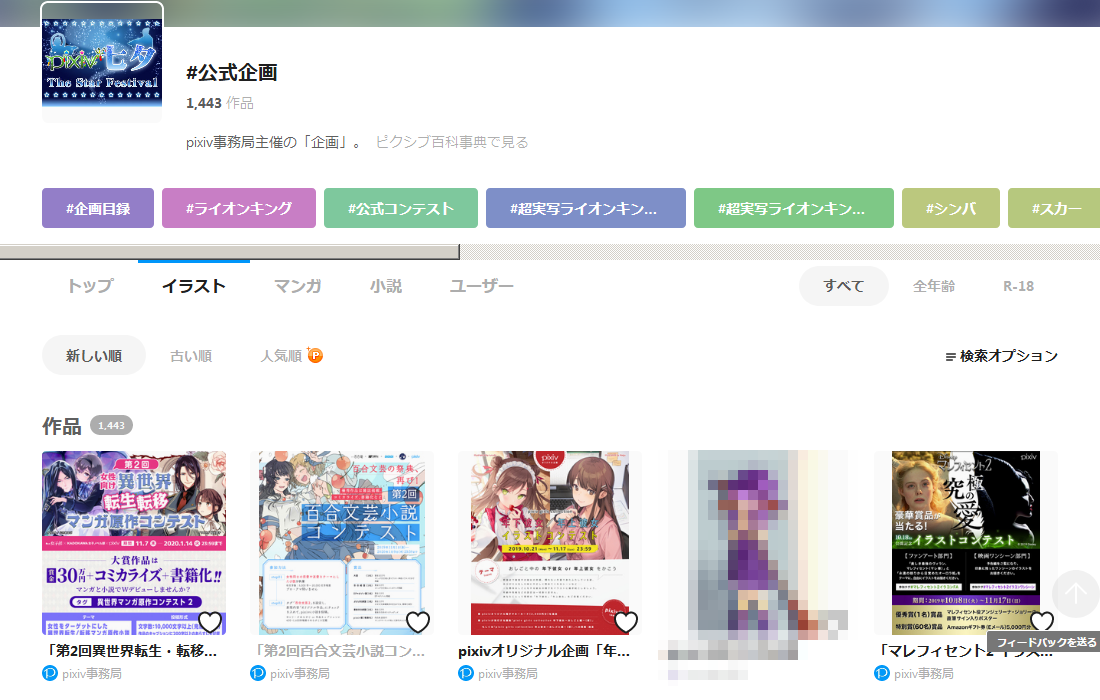The height and width of the screenshot is (700, 1100).
Task: Switch to the マンガ tab
Action: pyautogui.click(x=297, y=286)
